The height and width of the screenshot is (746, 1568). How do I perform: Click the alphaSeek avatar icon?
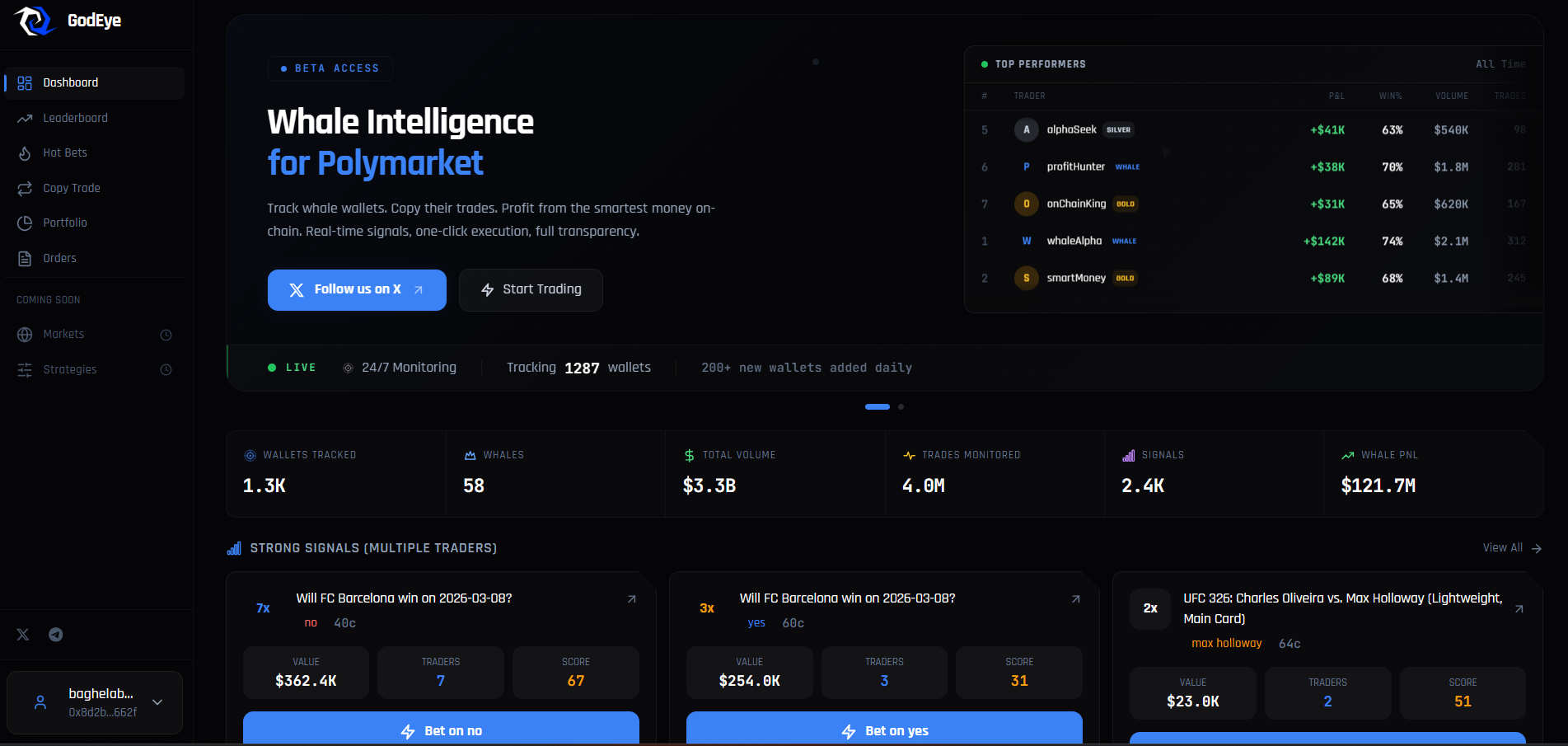(x=1027, y=129)
